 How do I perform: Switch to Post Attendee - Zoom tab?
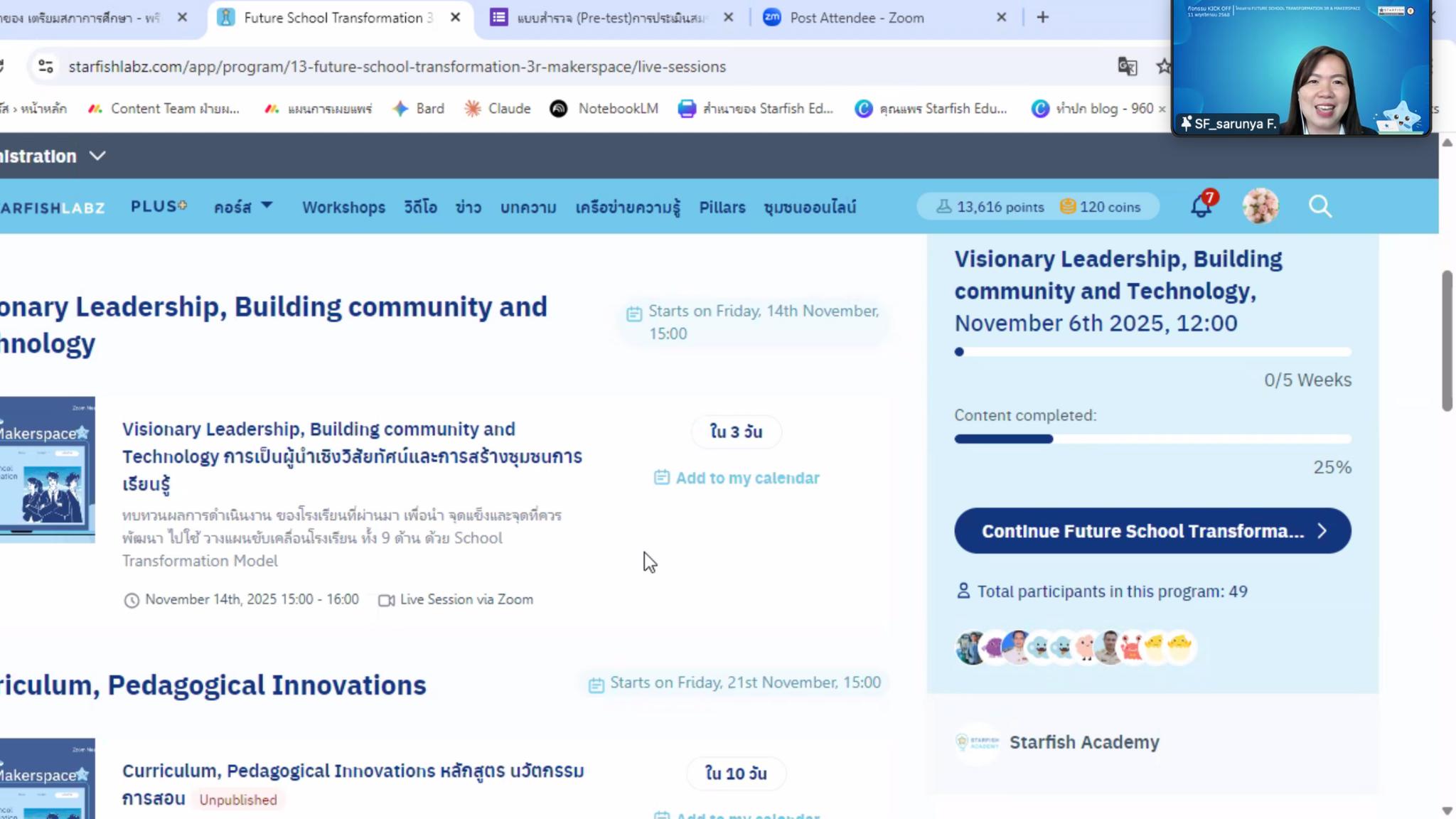(x=857, y=18)
